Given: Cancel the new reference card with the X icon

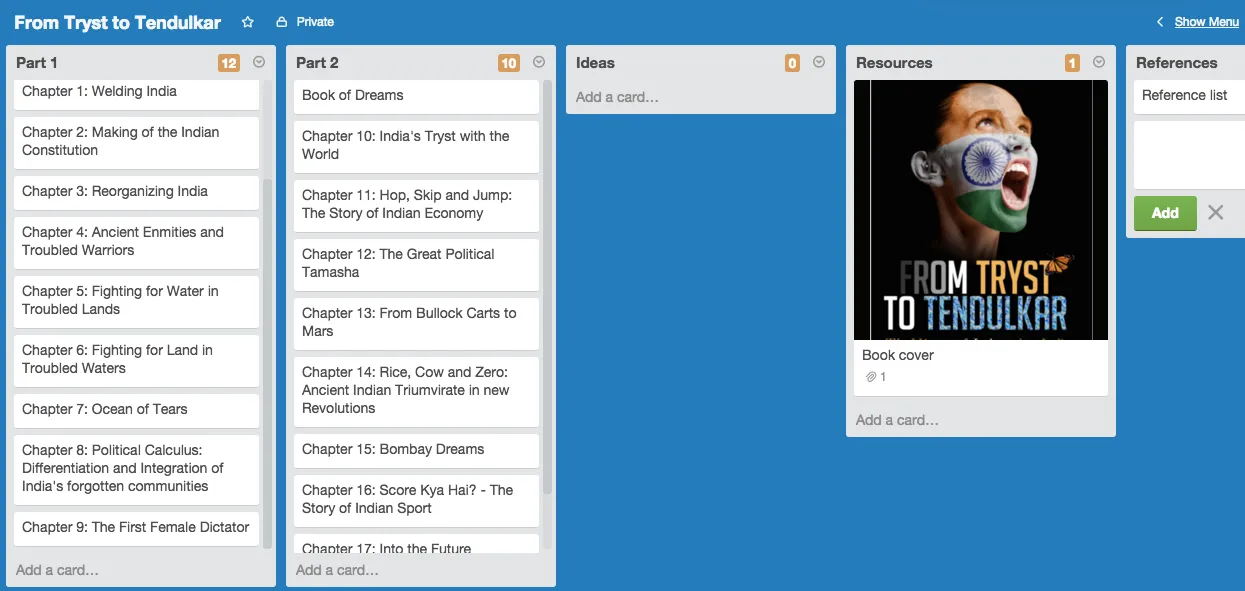Looking at the screenshot, I should click(1216, 213).
